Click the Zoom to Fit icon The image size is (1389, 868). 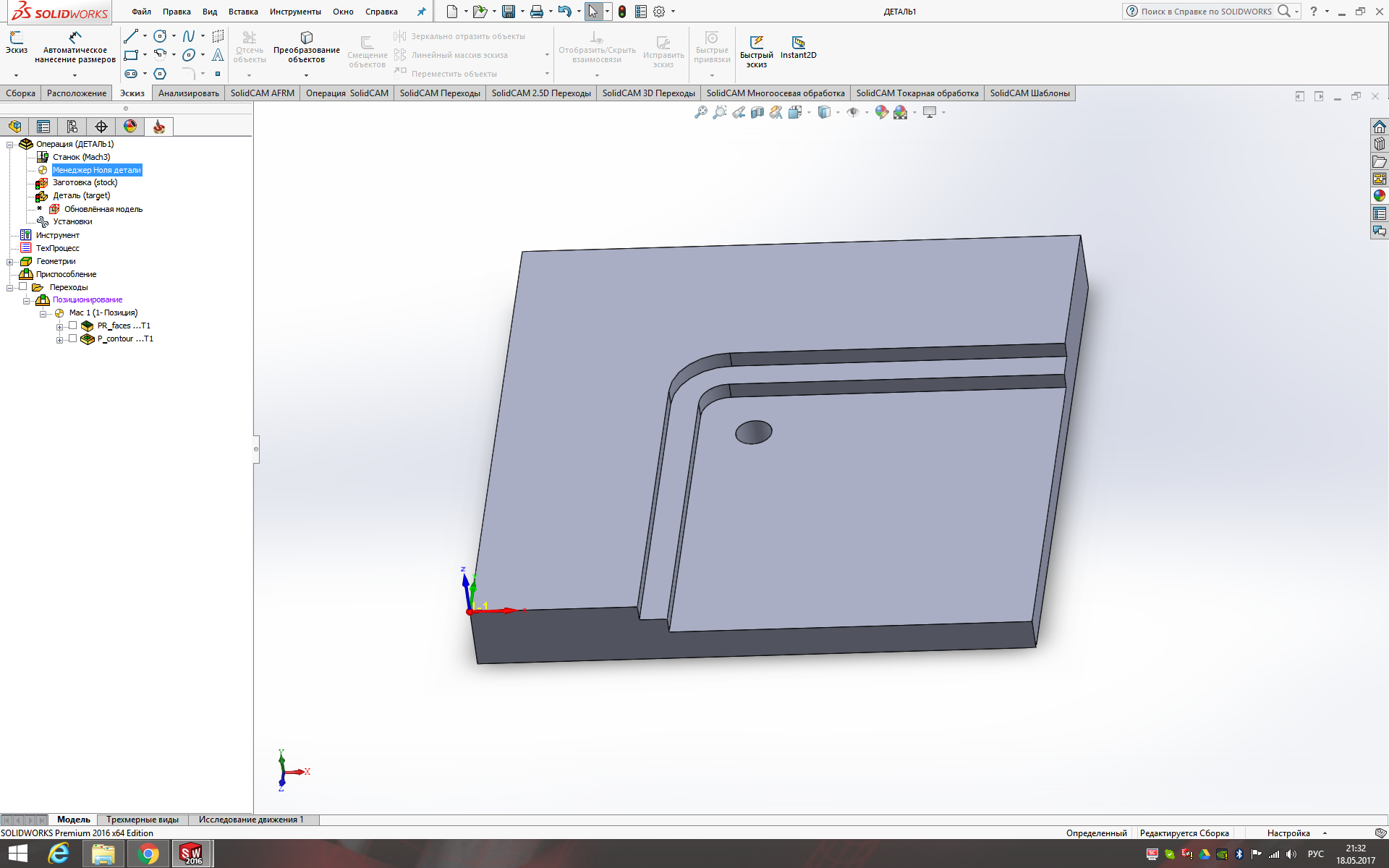pos(700,112)
